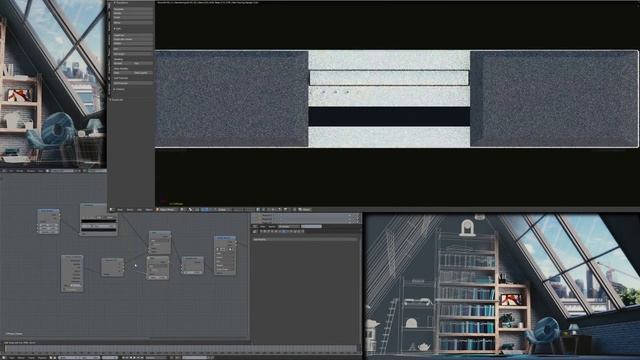The image size is (640, 360).
Task: Click the lower black bar in ramp node
Action: coord(99,230)
